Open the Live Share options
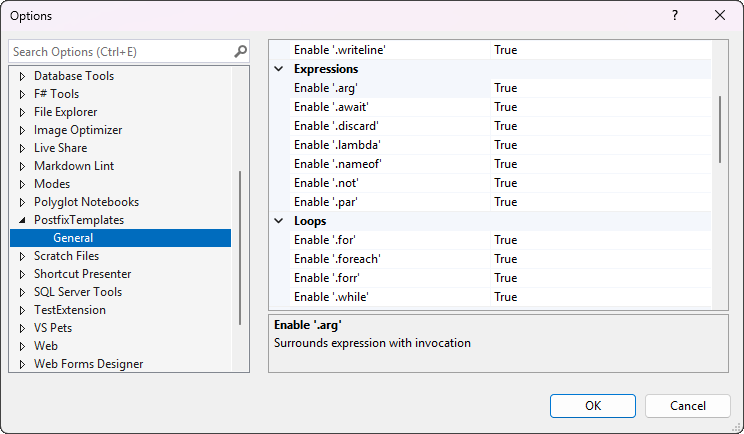744x434 pixels. coord(60,148)
